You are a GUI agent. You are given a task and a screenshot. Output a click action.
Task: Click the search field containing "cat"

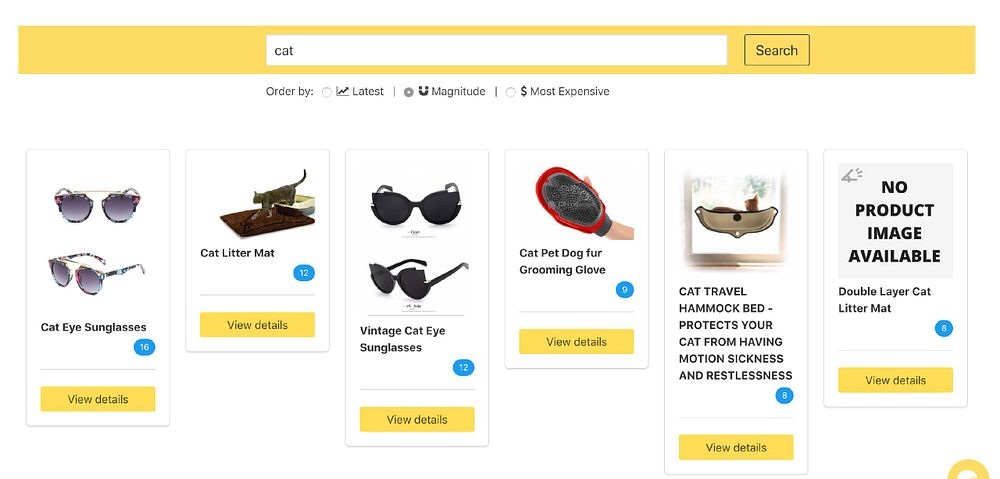(x=496, y=50)
